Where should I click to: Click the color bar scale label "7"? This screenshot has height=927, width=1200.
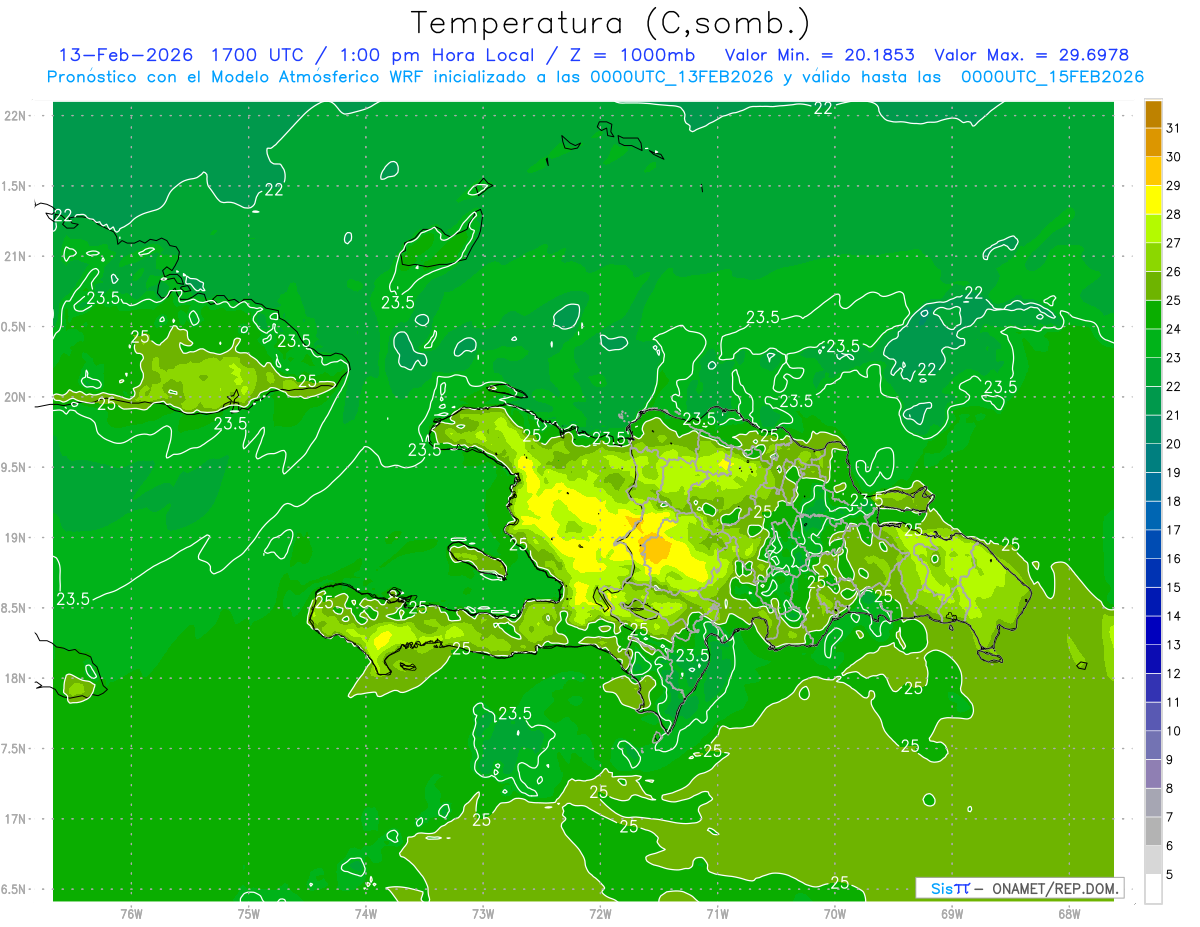coord(1170,818)
